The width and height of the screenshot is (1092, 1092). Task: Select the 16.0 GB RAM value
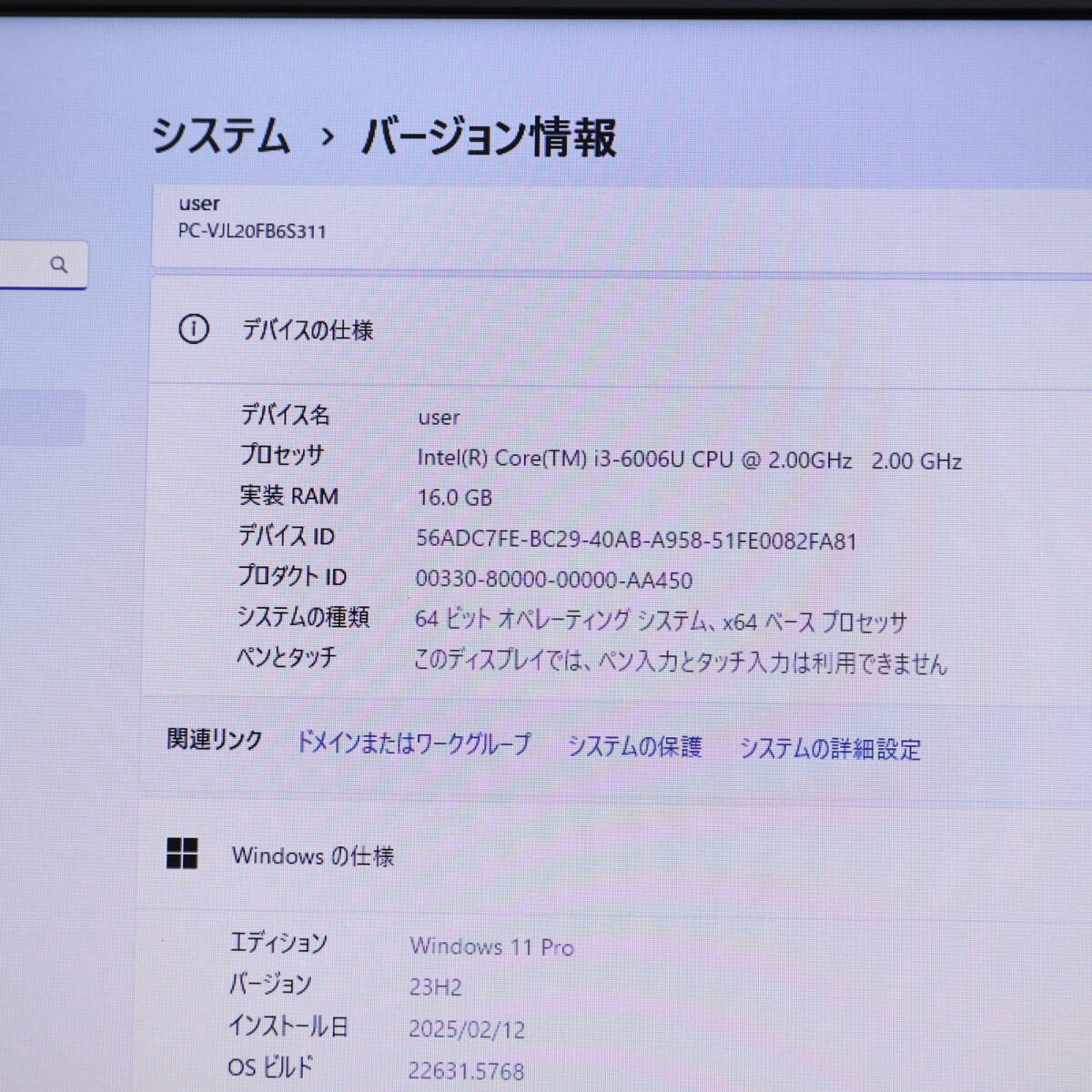click(454, 498)
